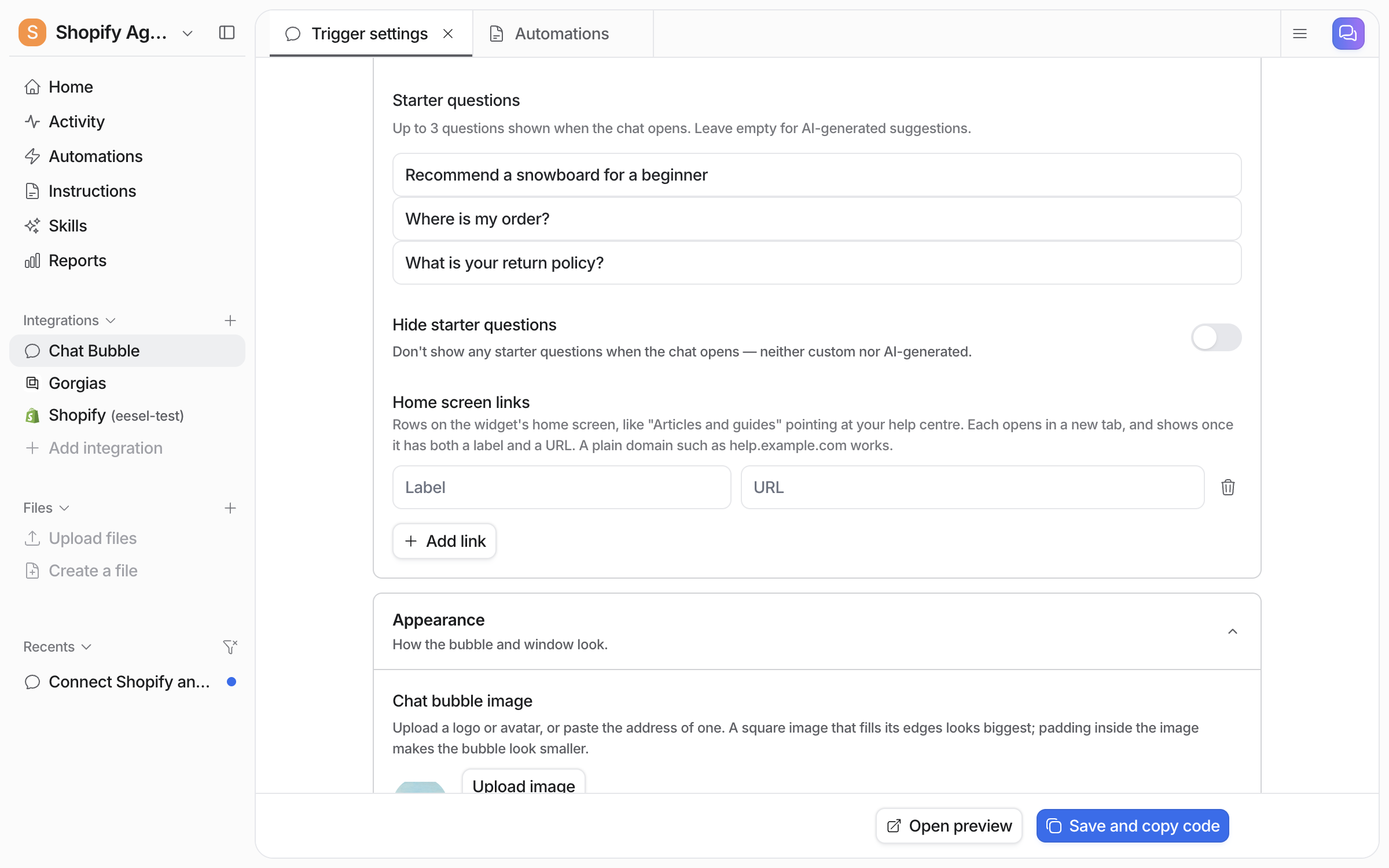The height and width of the screenshot is (868, 1389).
Task: Toggle Hide starter questions switch
Action: point(1216,337)
